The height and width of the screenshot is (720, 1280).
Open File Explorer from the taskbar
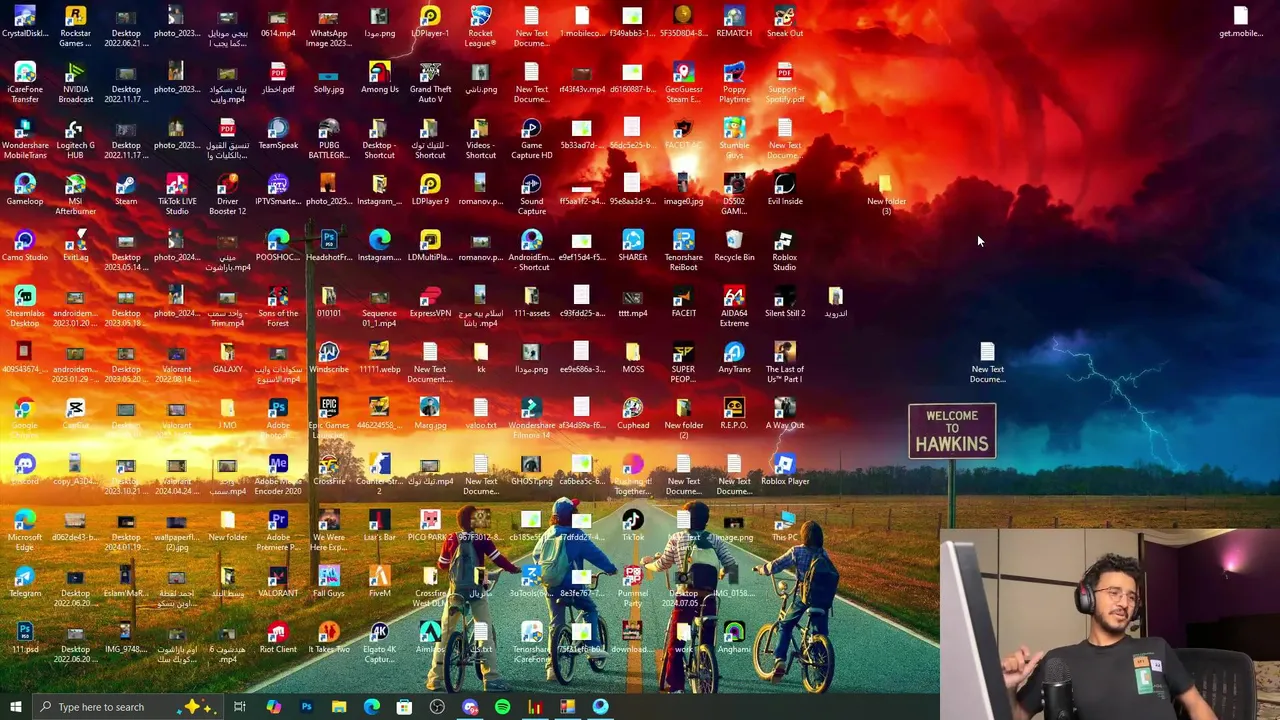pyautogui.click(x=339, y=707)
